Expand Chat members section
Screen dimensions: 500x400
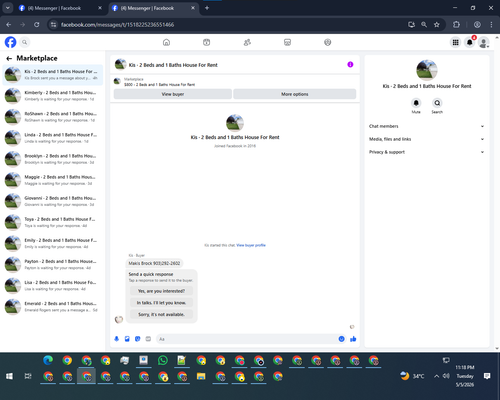(426, 126)
